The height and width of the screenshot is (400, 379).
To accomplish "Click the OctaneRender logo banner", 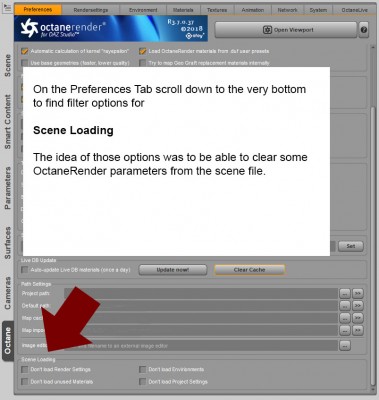I will point(111,28).
